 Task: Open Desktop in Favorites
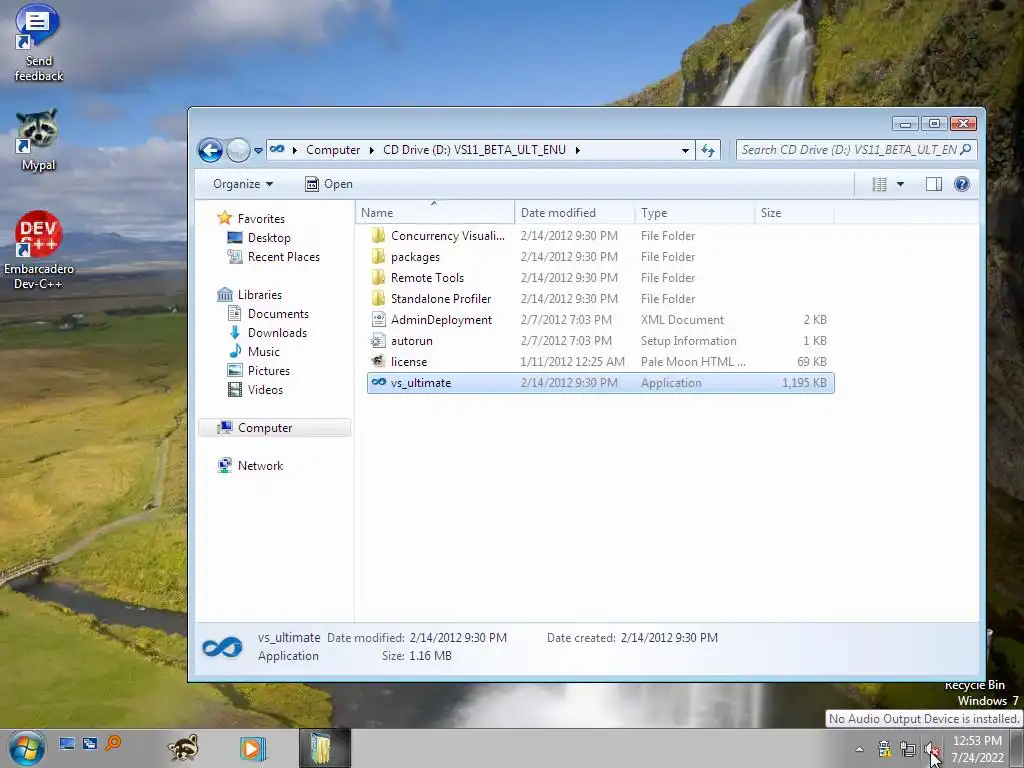269,238
